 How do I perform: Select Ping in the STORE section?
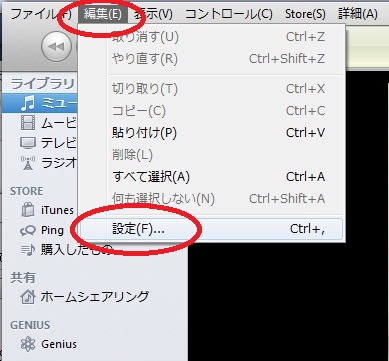pyautogui.click(x=52, y=230)
